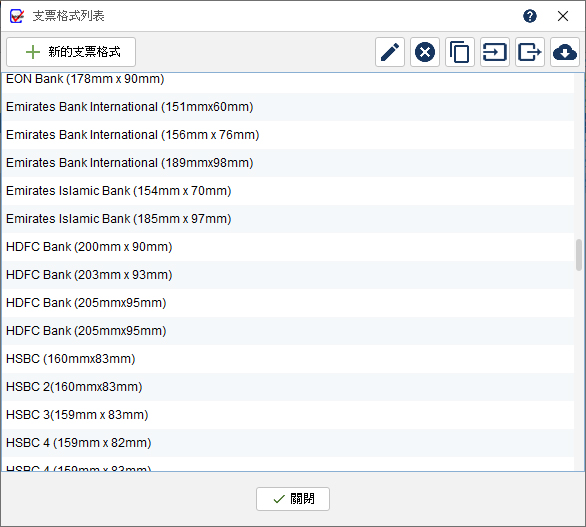The image size is (586, 527).
Task: Click the delete format X icon
Action: pos(425,52)
